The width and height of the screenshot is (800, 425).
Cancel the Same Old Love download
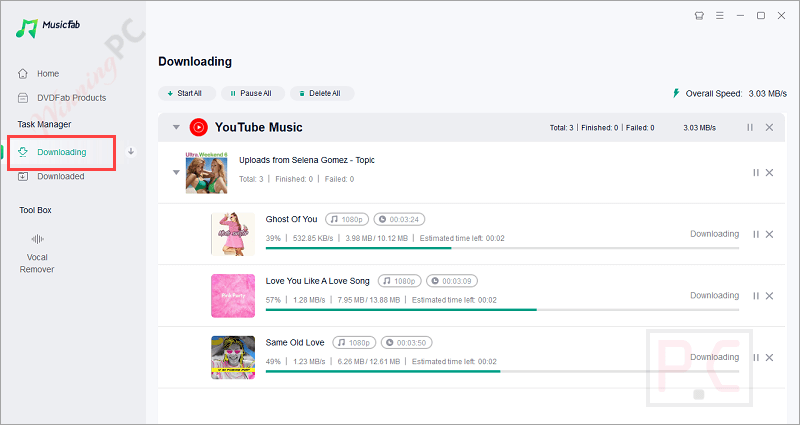click(769, 358)
